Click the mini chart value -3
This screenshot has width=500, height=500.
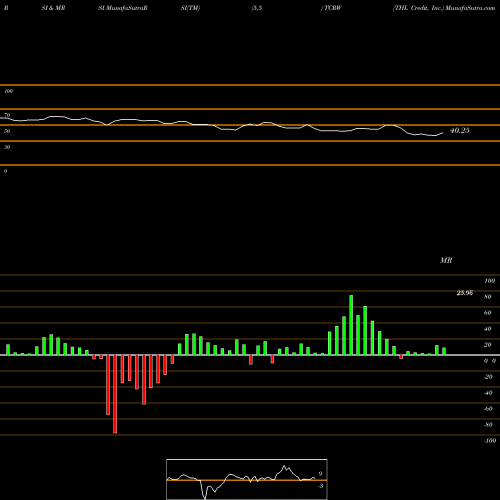(x=320, y=486)
